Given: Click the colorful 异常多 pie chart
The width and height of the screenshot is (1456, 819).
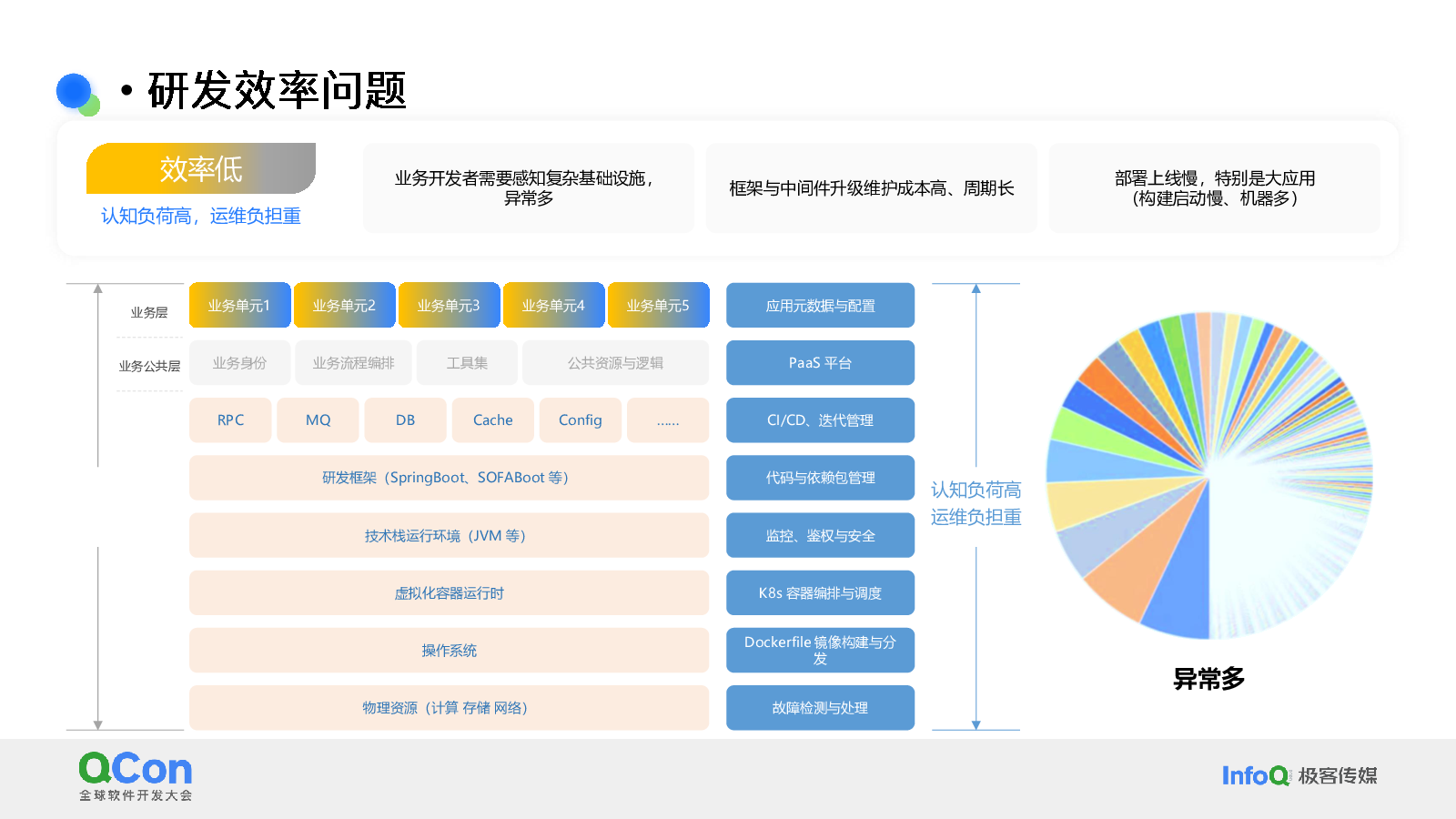Looking at the screenshot, I should [x=1209, y=476].
